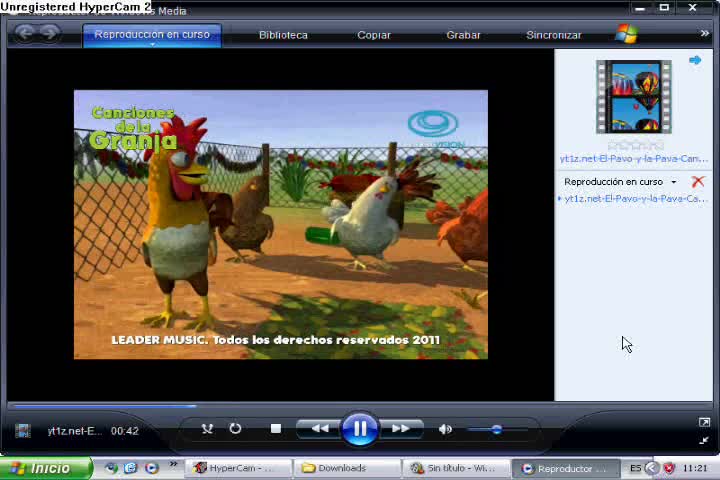Image resolution: width=720 pixels, height=480 pixels.
Task: Open the Sincronizar tab
Action: 554,35
